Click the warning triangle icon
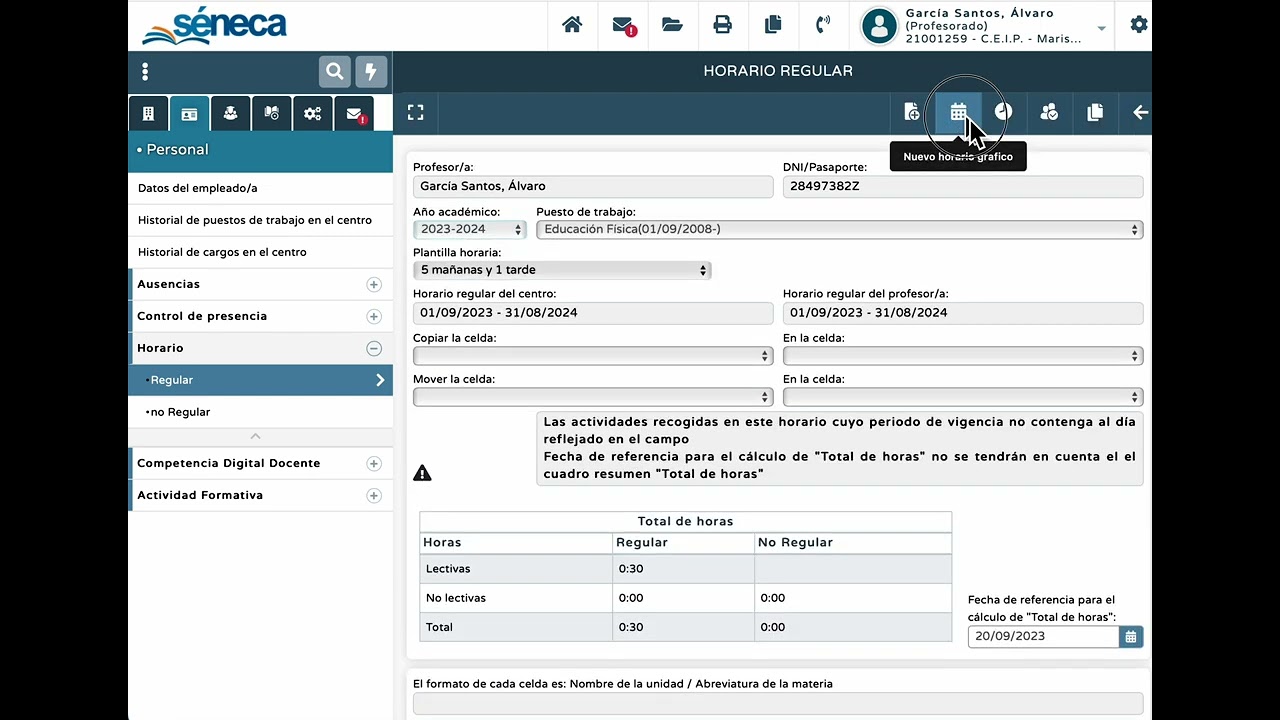This screenshot has height=720, width=1280. [422, 473]
